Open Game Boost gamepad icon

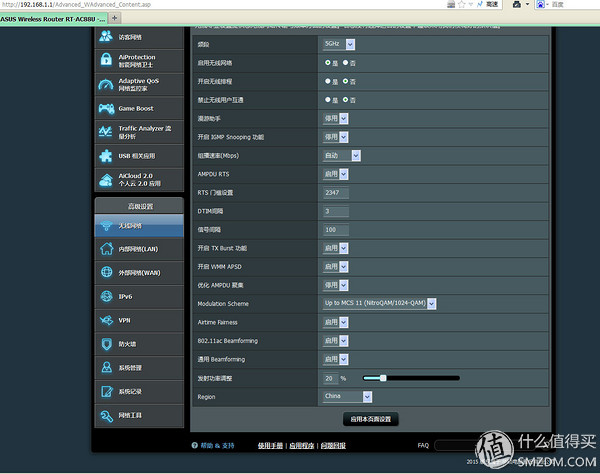[x=106, y=109]
